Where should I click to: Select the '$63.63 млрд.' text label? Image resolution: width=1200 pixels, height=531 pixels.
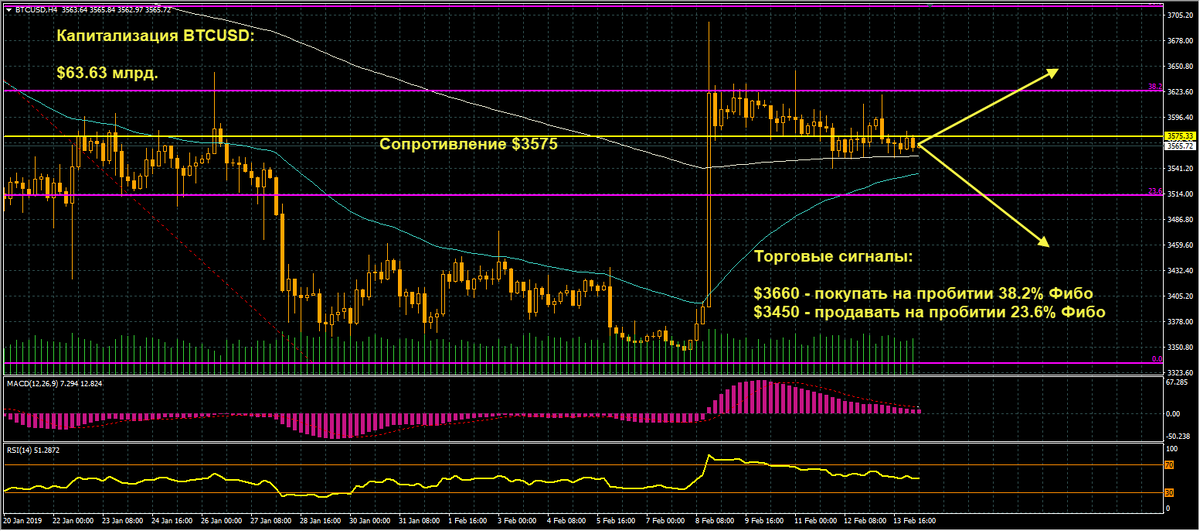click(108, 74)
